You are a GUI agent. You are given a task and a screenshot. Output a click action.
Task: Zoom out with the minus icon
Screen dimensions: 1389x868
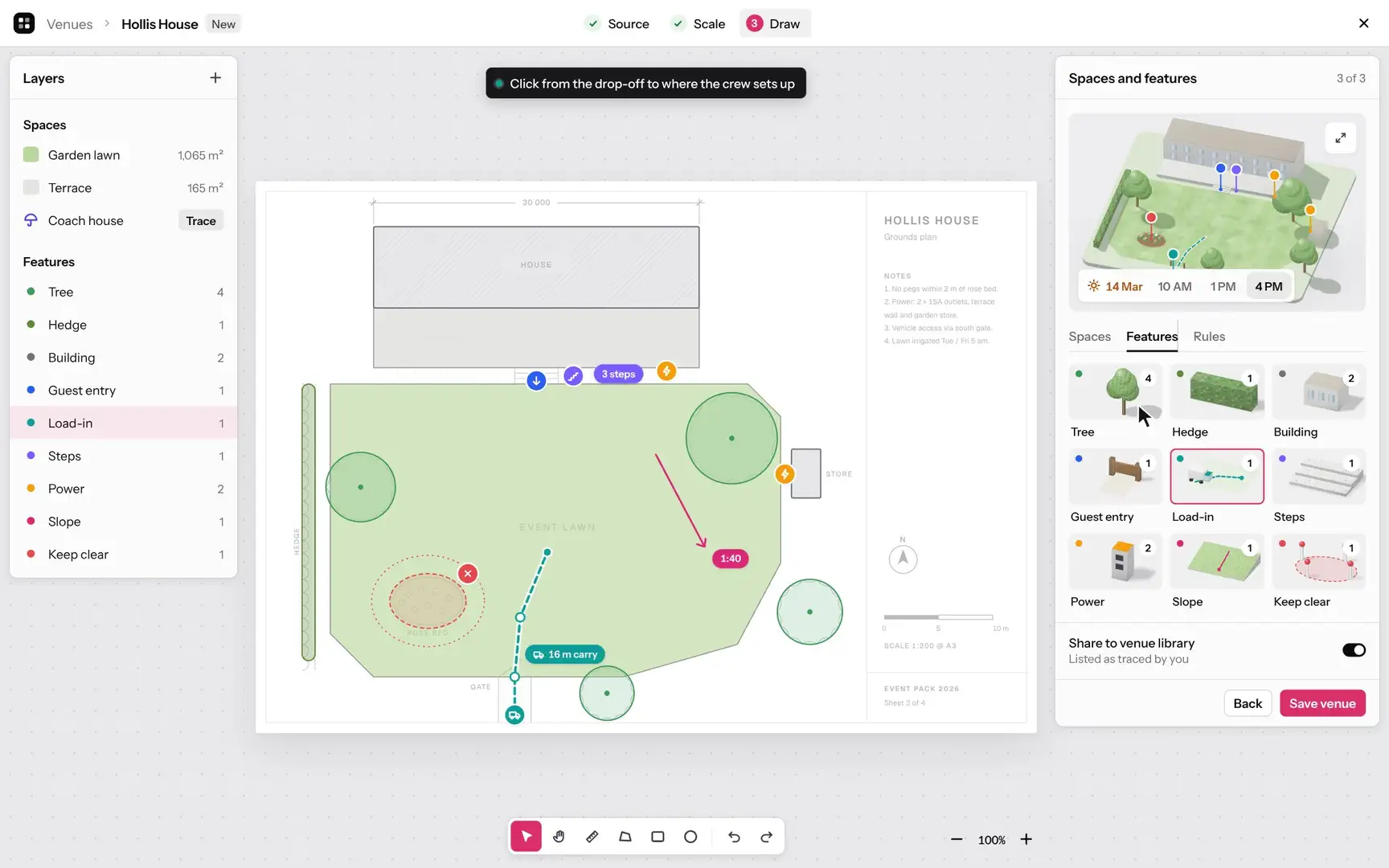pos(957,839)
